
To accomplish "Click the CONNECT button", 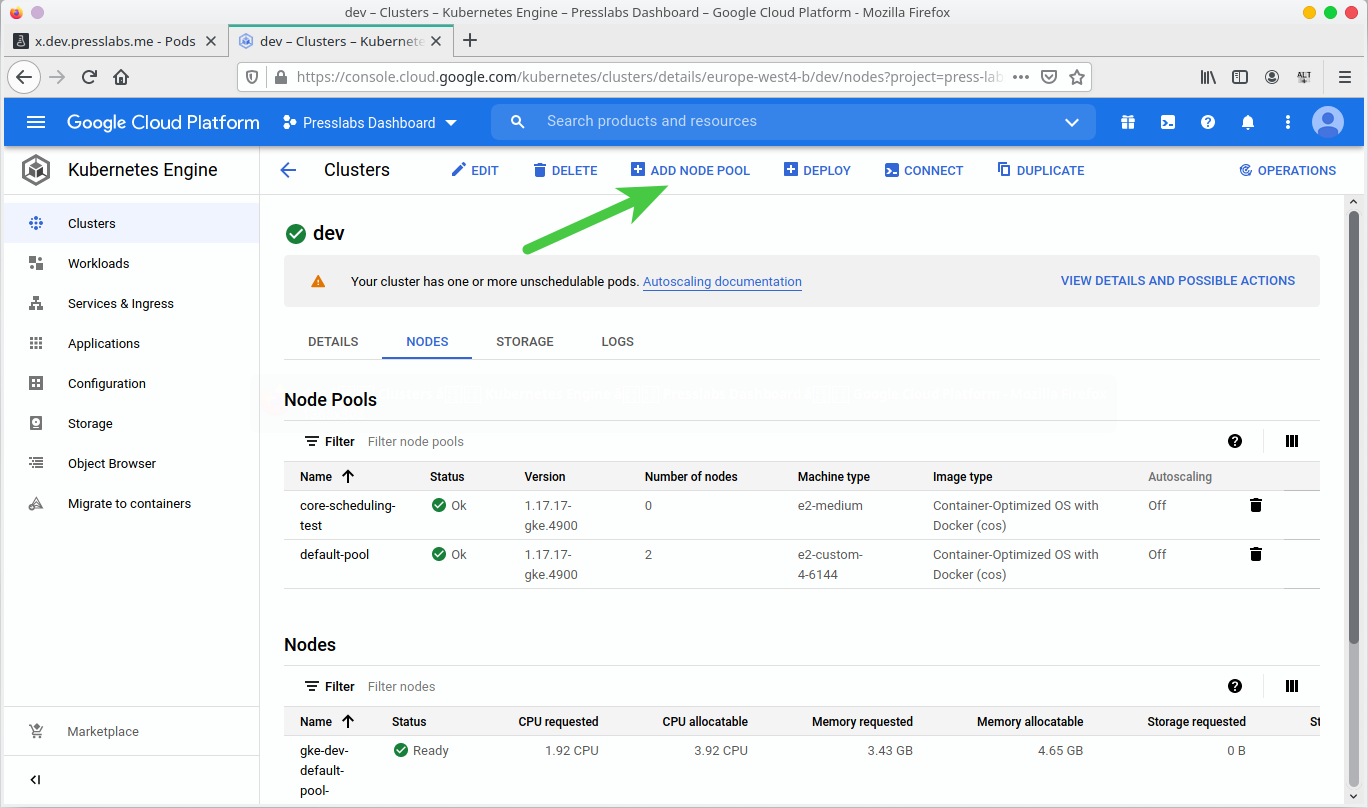I will (924, 170).
